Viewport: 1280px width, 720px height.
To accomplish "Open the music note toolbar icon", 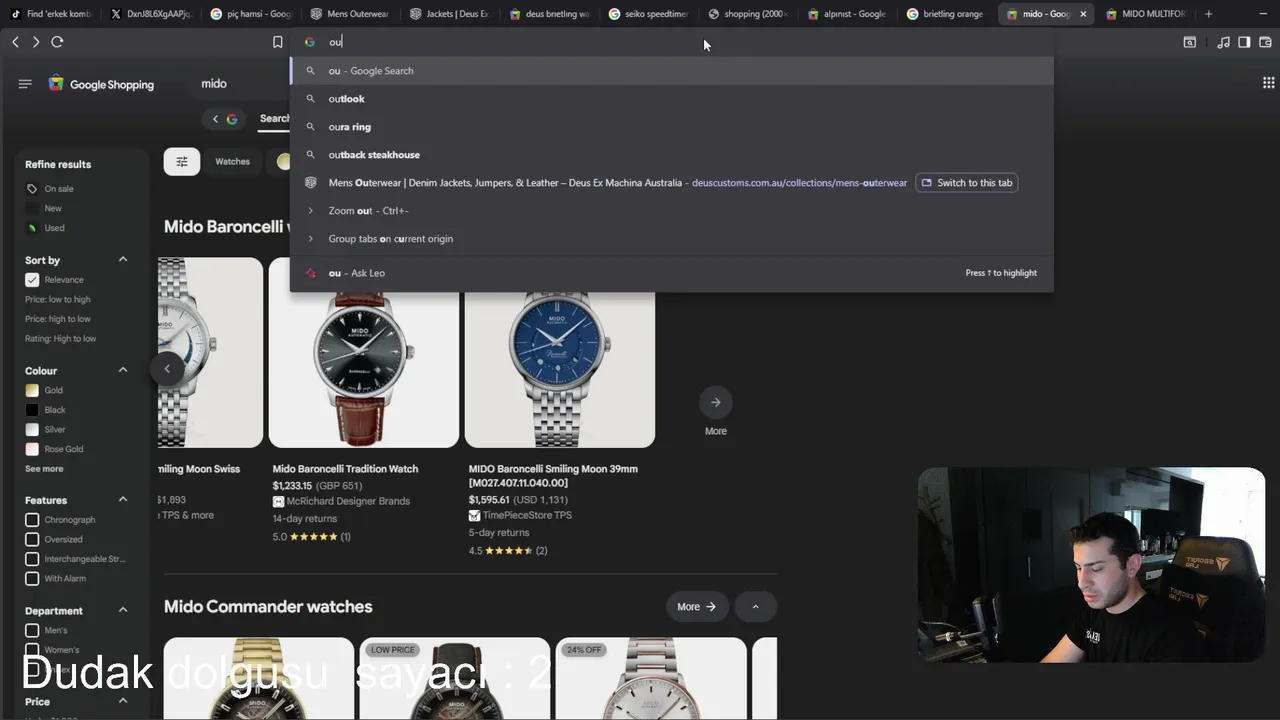I will [1223, 42].
